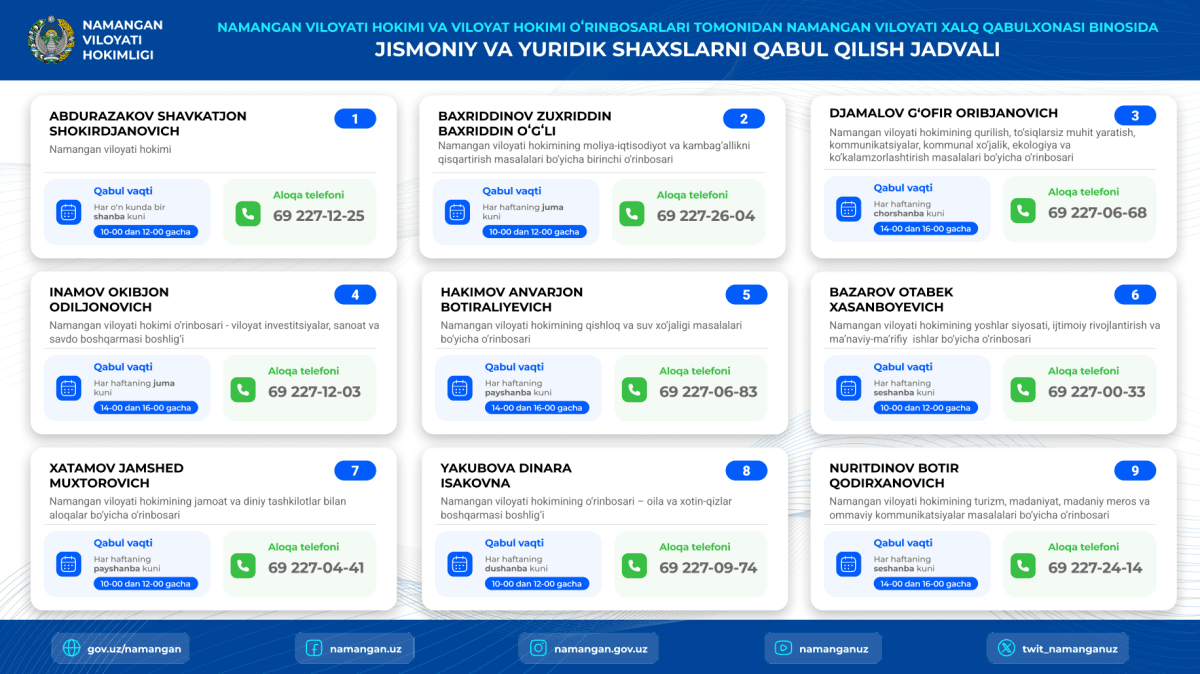Image resolution: width=1200 pixels, height=674 pixels.
Task: Click the title Jismoniy va yuridik shaxslarni qabul qilish jadvali
Action: tap(687, 49)
